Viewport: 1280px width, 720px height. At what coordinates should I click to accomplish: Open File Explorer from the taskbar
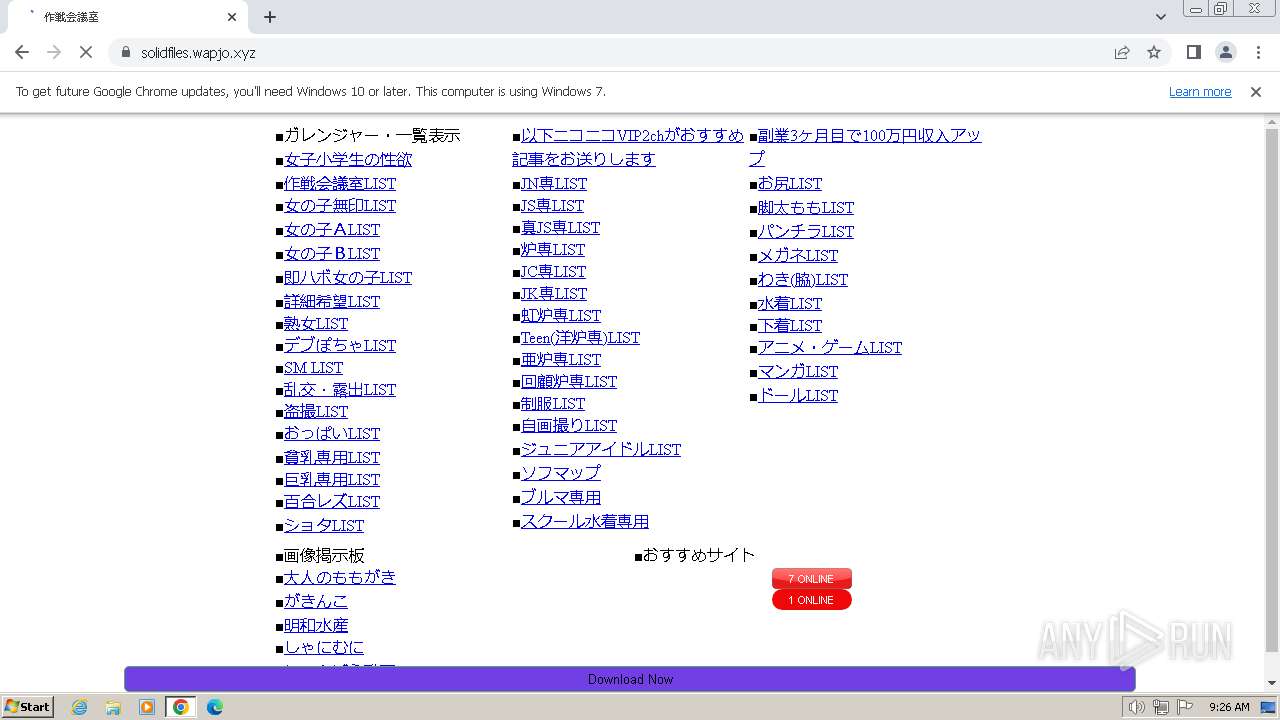(113, 707)
